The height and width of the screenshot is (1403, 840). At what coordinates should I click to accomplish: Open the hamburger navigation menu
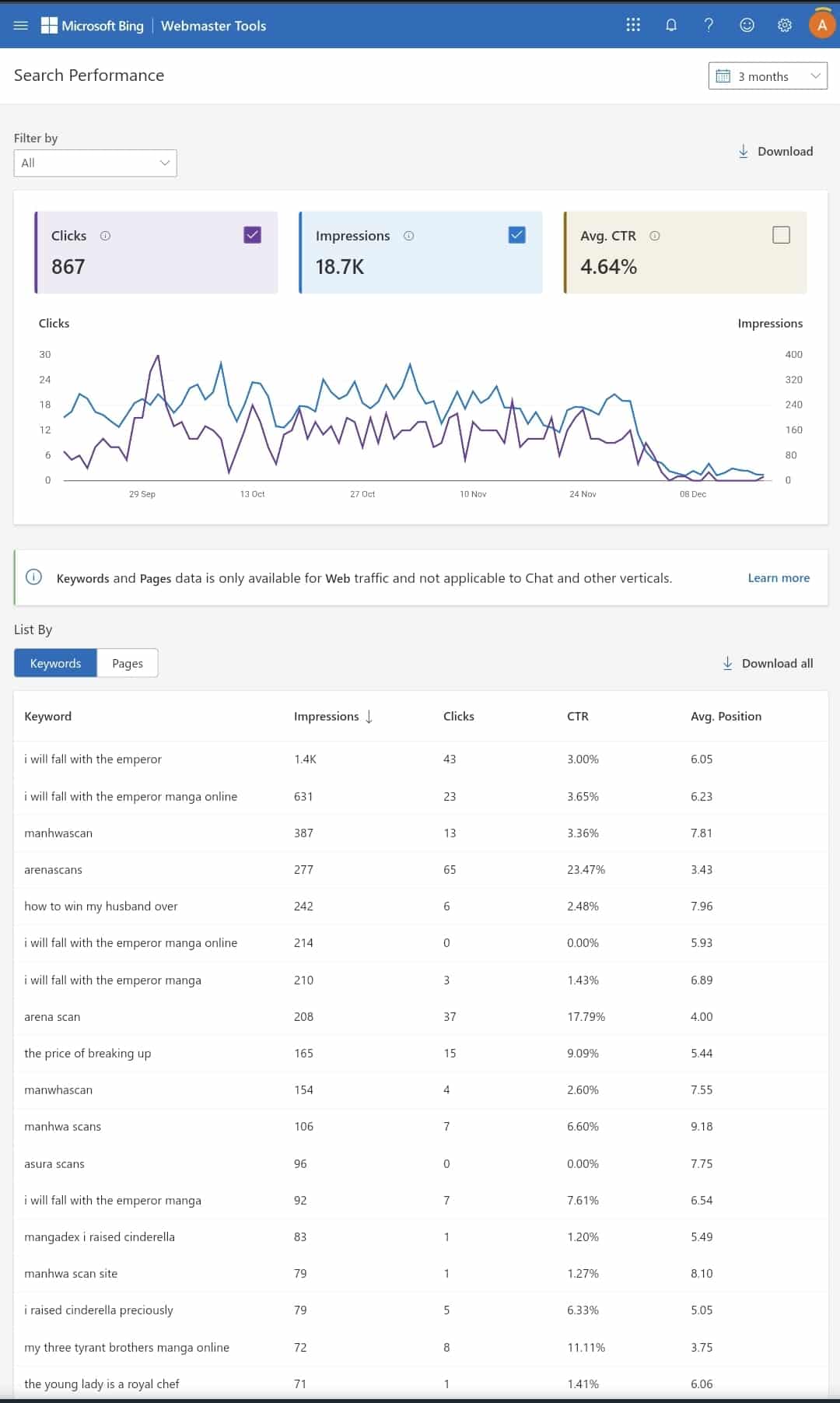tap(21, 26)
